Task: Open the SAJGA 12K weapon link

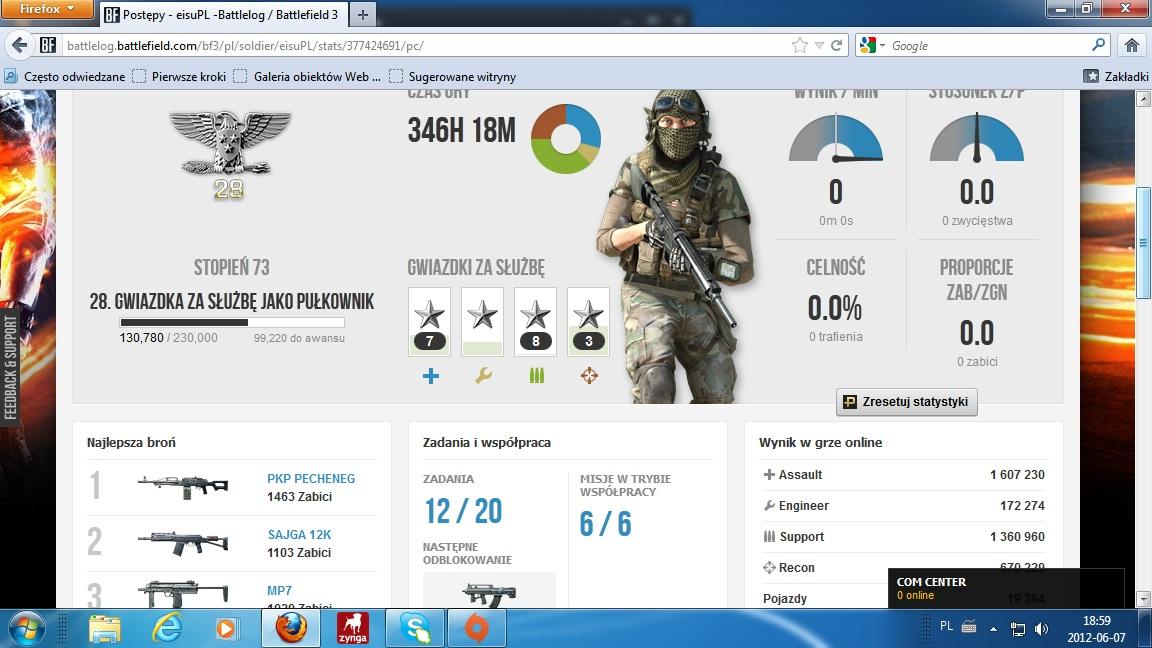Action: point(299,534)
